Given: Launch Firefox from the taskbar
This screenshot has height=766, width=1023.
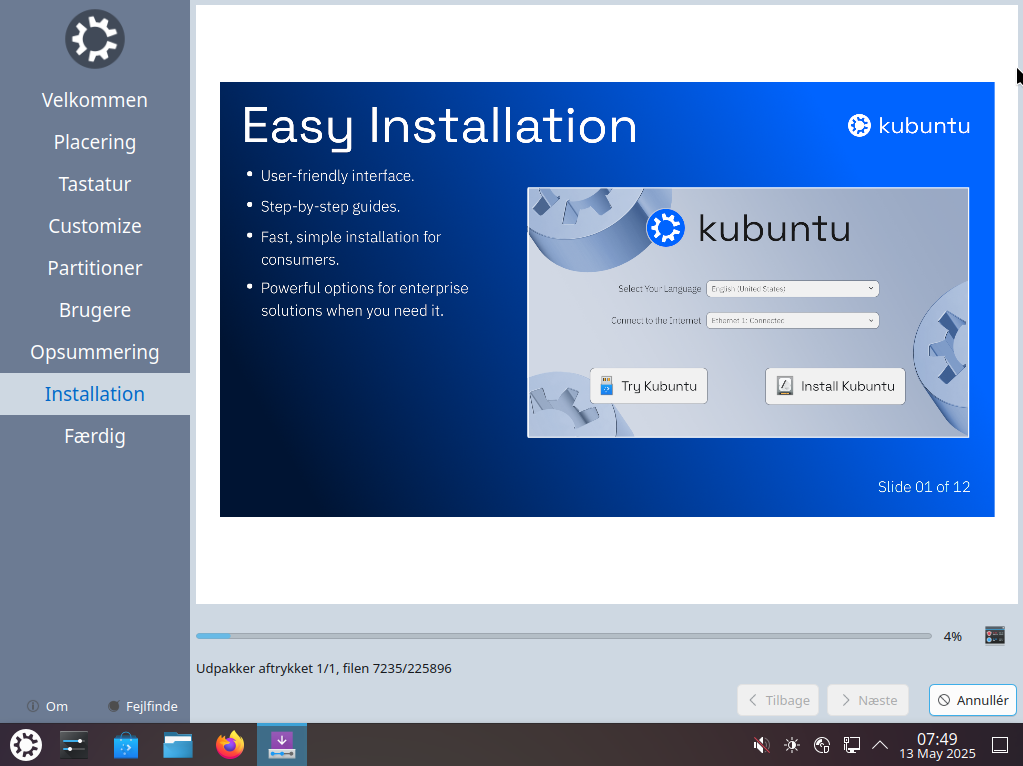Looking at the screenshot, I should (230, 744).
